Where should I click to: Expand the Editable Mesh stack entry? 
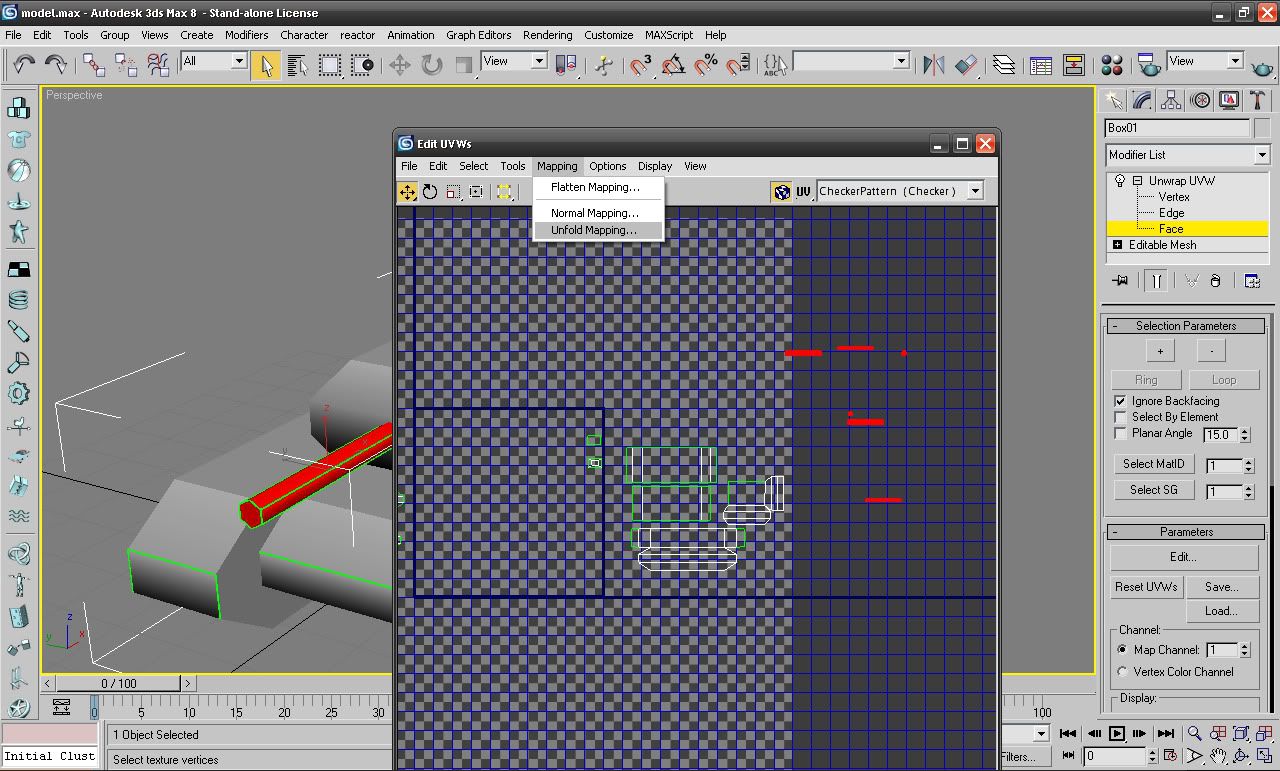(1117, 245)
